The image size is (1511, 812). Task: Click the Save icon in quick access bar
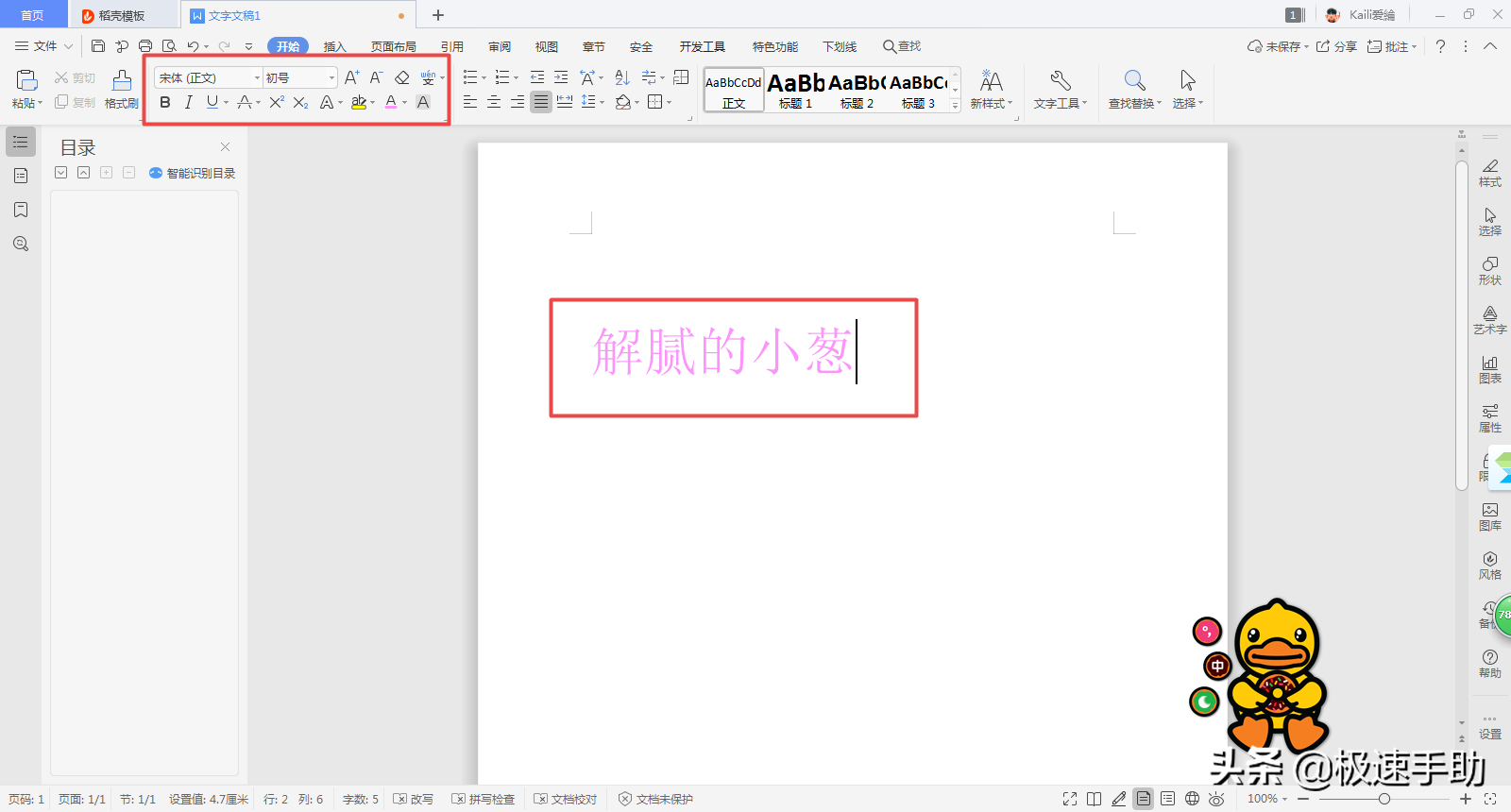point(98,46)
